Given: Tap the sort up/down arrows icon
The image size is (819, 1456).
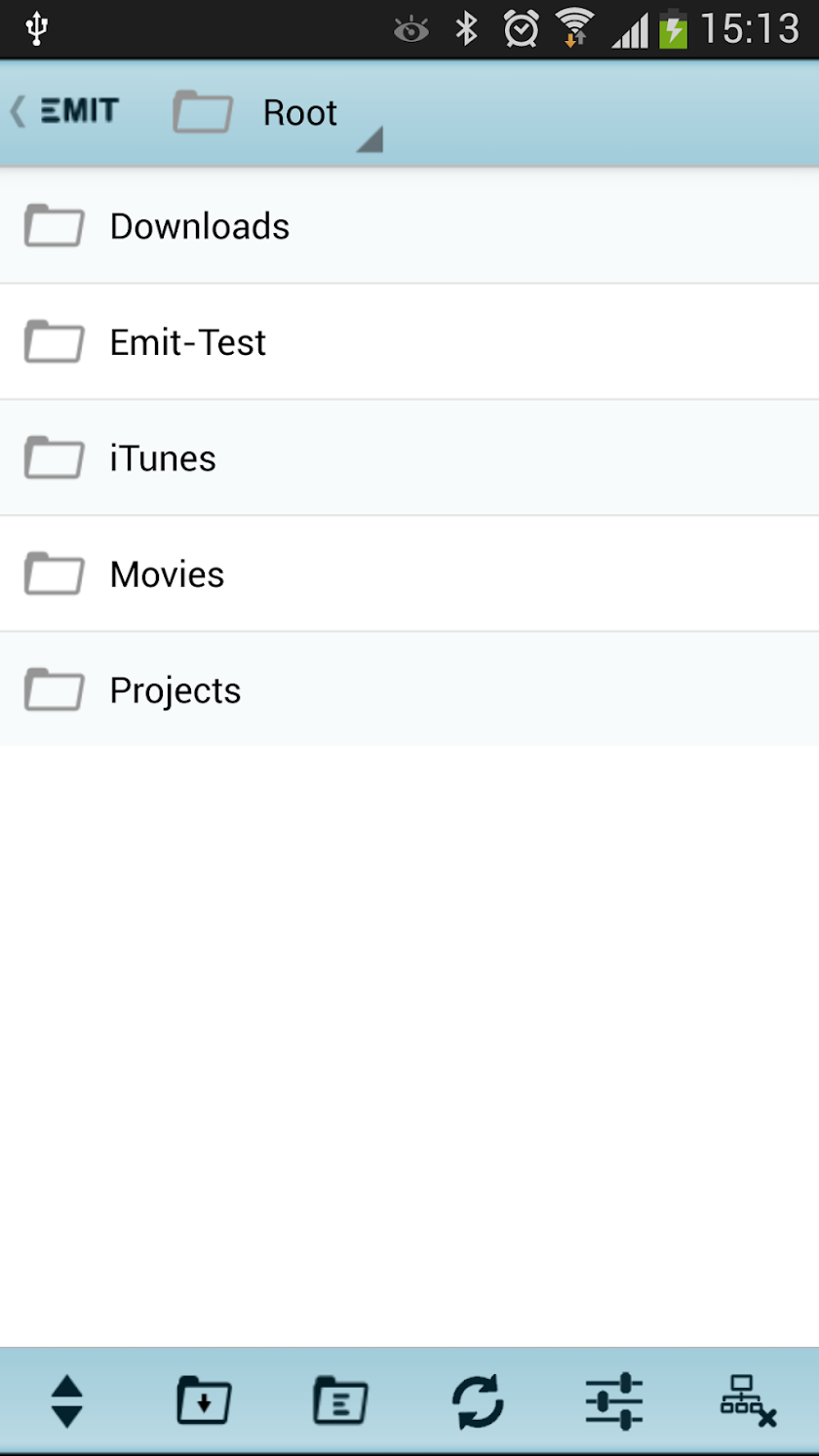Looking at the screenshot, I should tap(66, 1401).
